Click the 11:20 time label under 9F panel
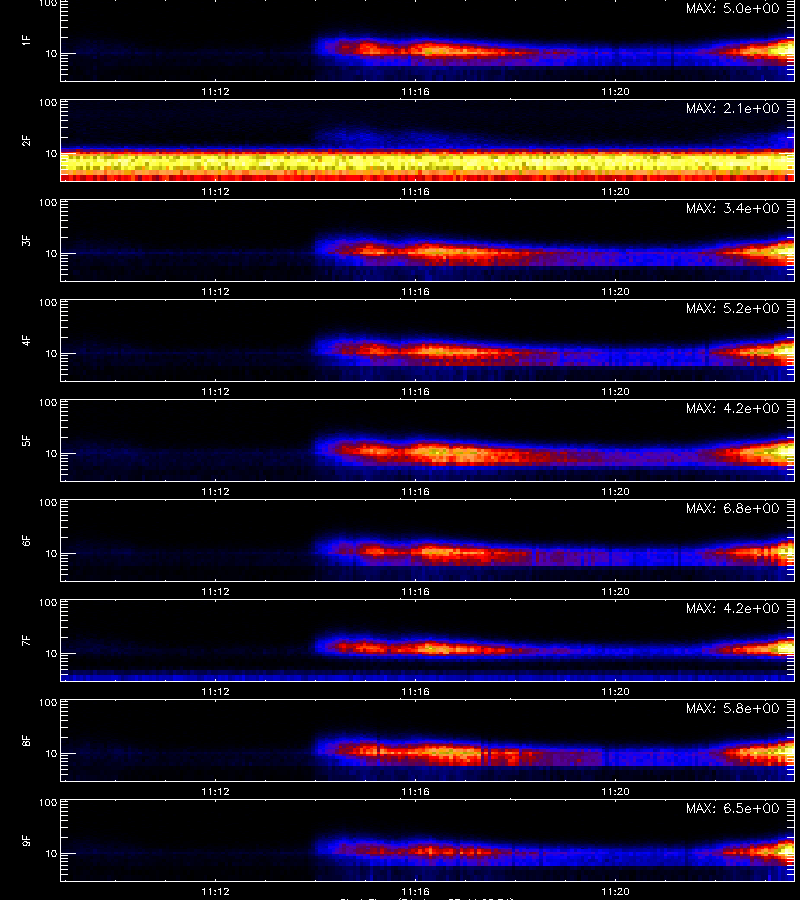Image resolution: width=800 pixels, height=900 pixels. (615, 891)
